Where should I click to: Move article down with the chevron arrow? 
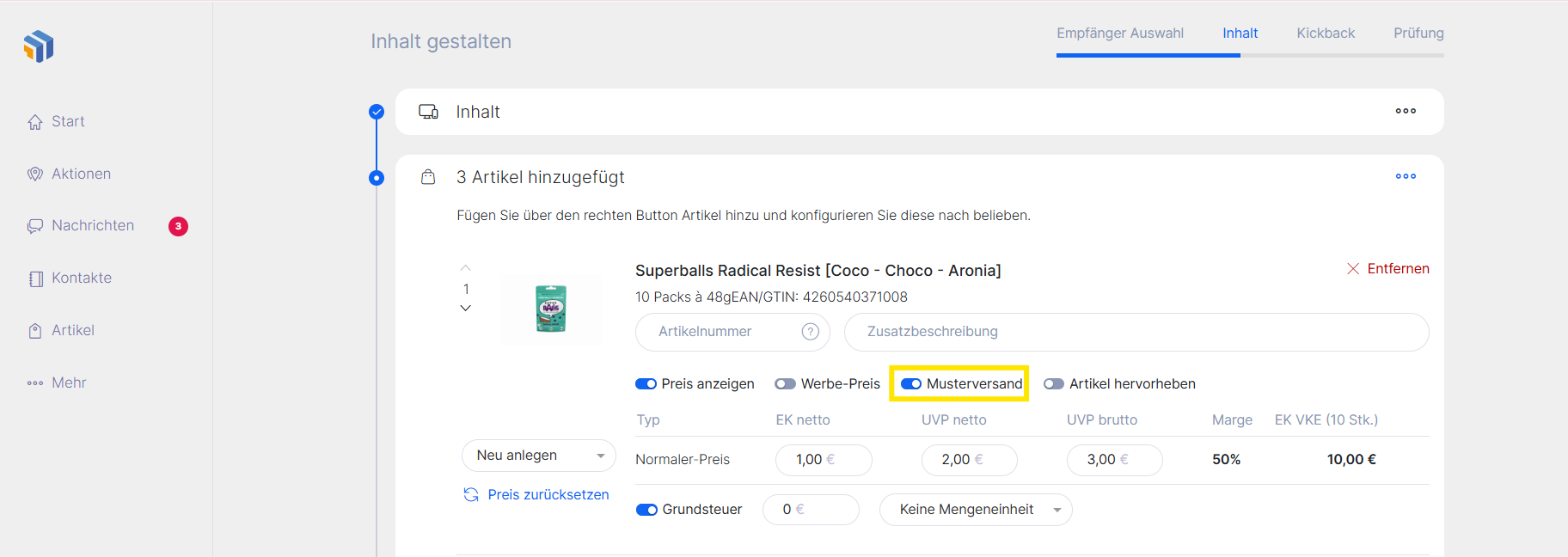[466, 309]
